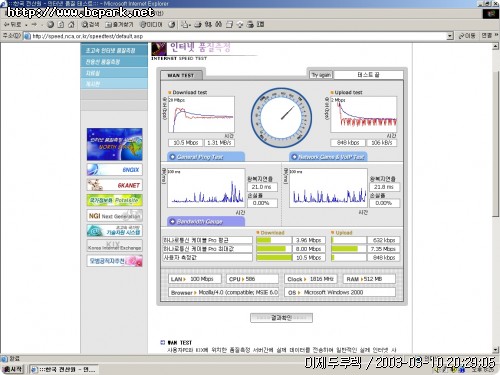Image resolution: width=500 pixels, height=375 pixels.
Task: Click the General Ping Test label
Action: [x=206, y=157]
